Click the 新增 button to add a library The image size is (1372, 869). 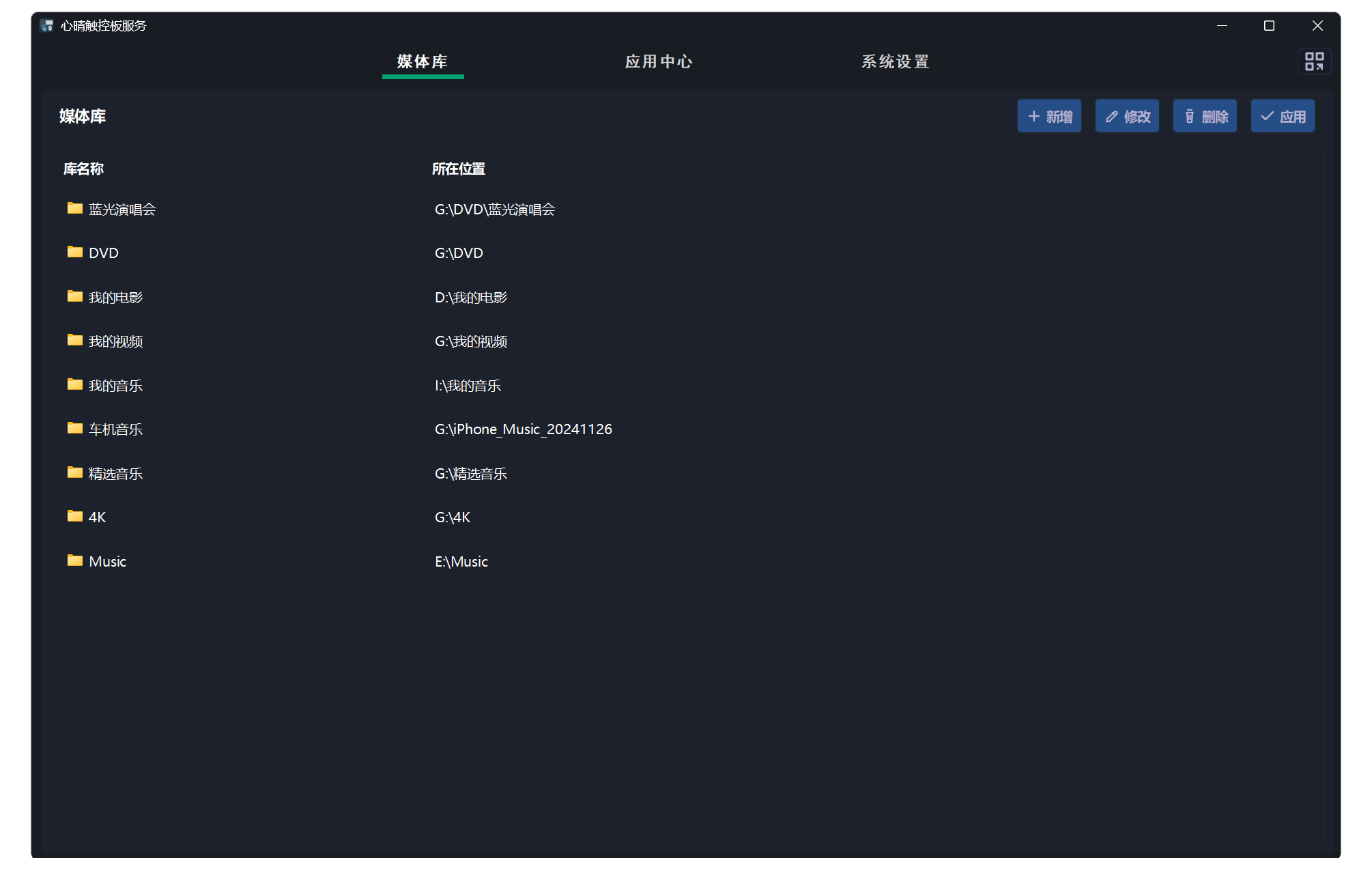pyautogui.click(x=1049, y=115)
